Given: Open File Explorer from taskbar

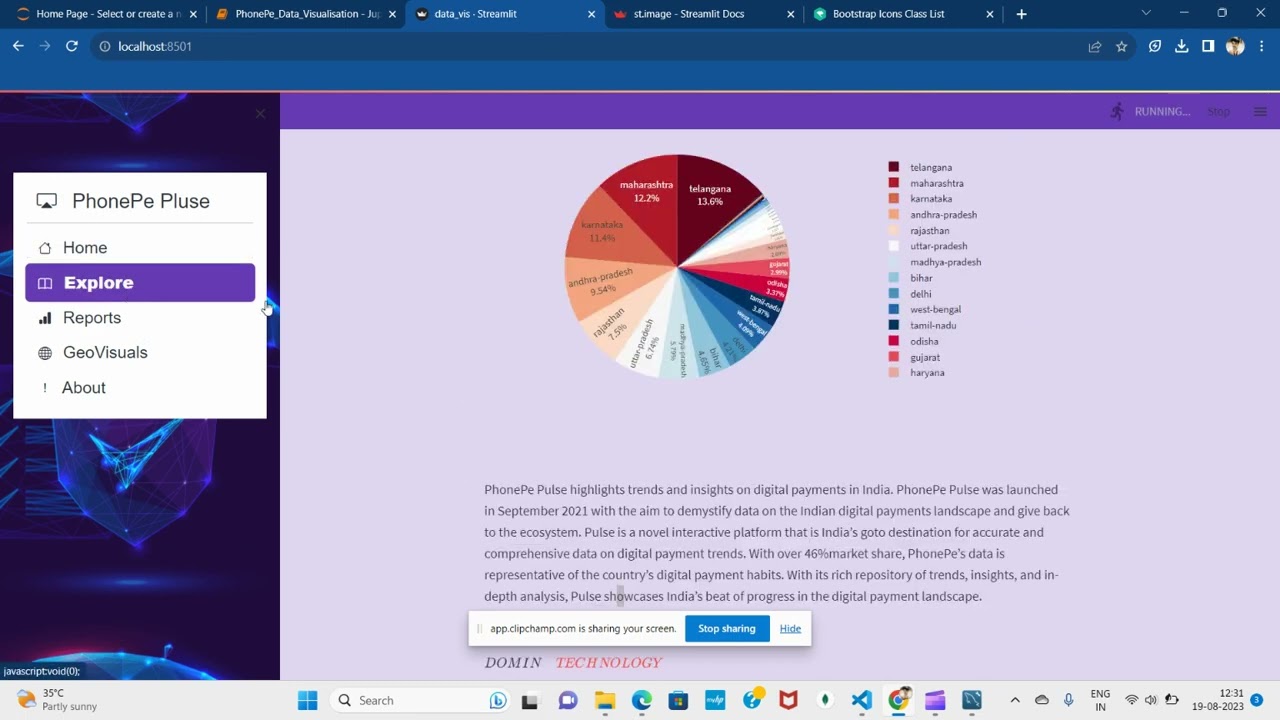Looking at the screenshot, I should pos(605,700).
